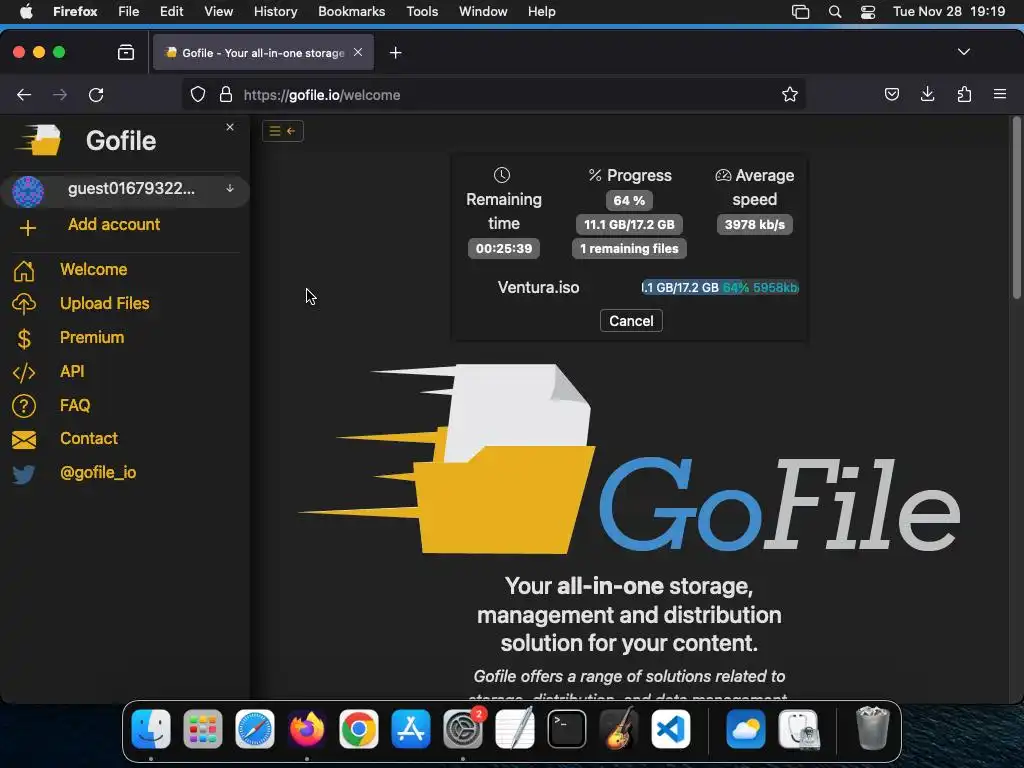The image size is (1024, 768).
Task: Click the FAQ question mark icon
Action: 24,406
